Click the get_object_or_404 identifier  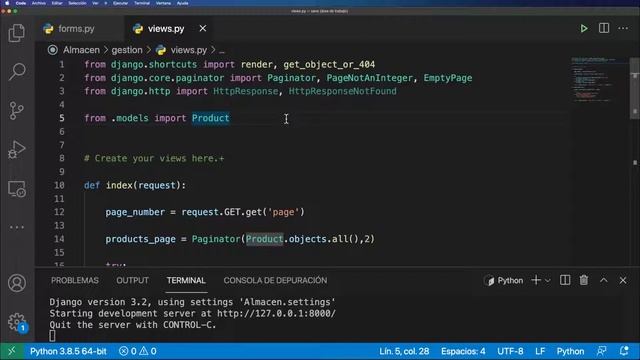point(329,64)
